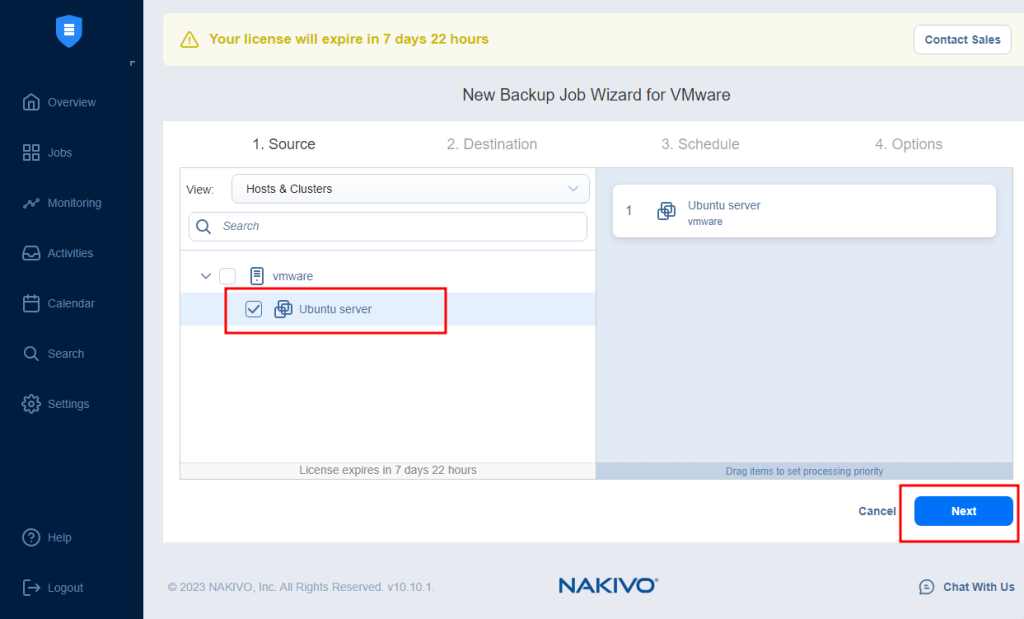Open the Help question mark icon
1024x619 pixels.
pos(31,537)
